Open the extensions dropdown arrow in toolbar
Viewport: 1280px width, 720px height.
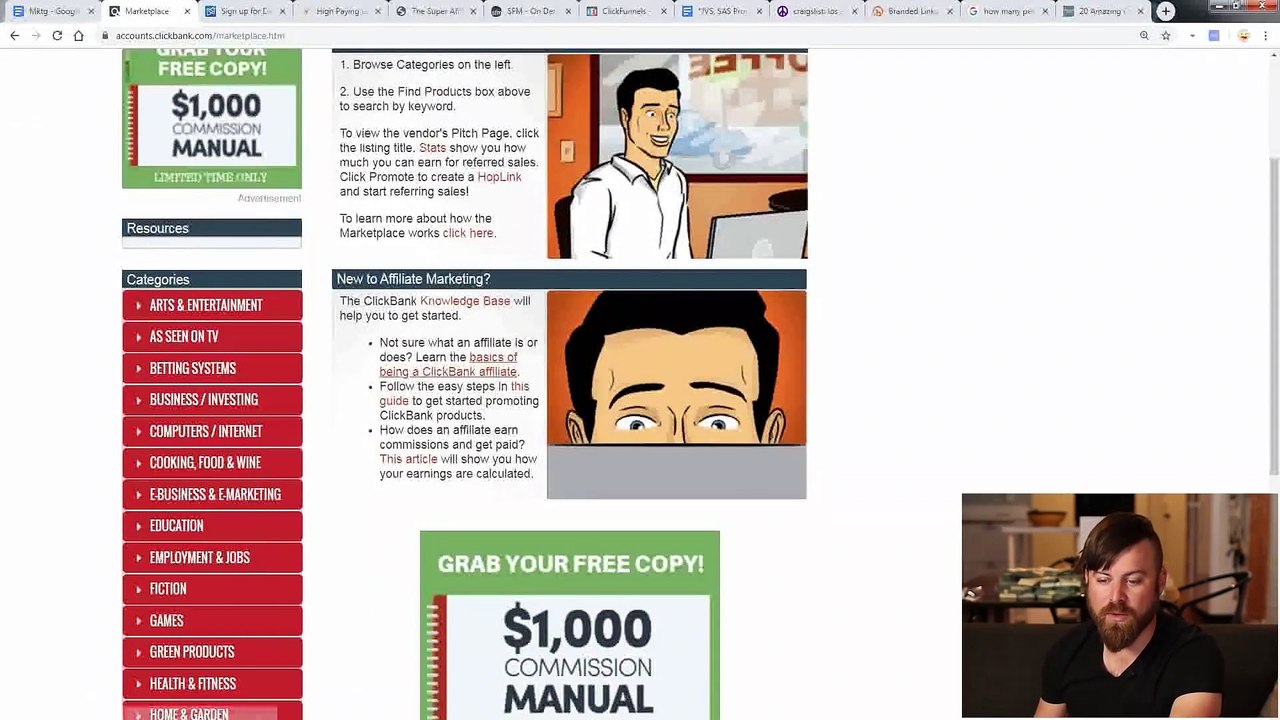click(1192, 35)
